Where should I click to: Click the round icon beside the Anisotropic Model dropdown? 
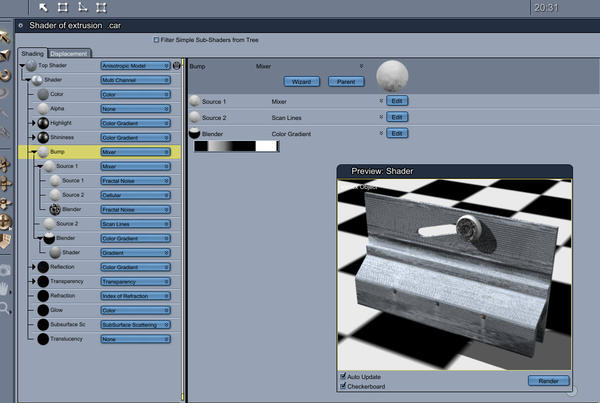pos(176,66)
